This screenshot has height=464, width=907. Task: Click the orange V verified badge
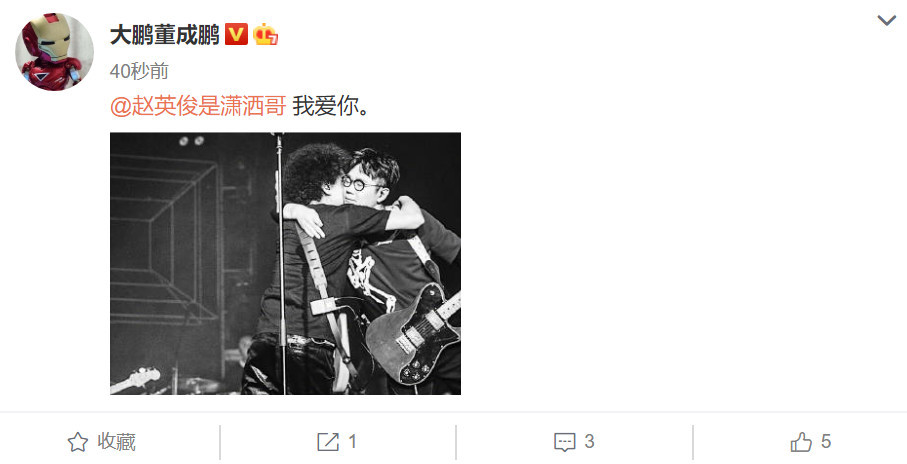click(235, 35)
